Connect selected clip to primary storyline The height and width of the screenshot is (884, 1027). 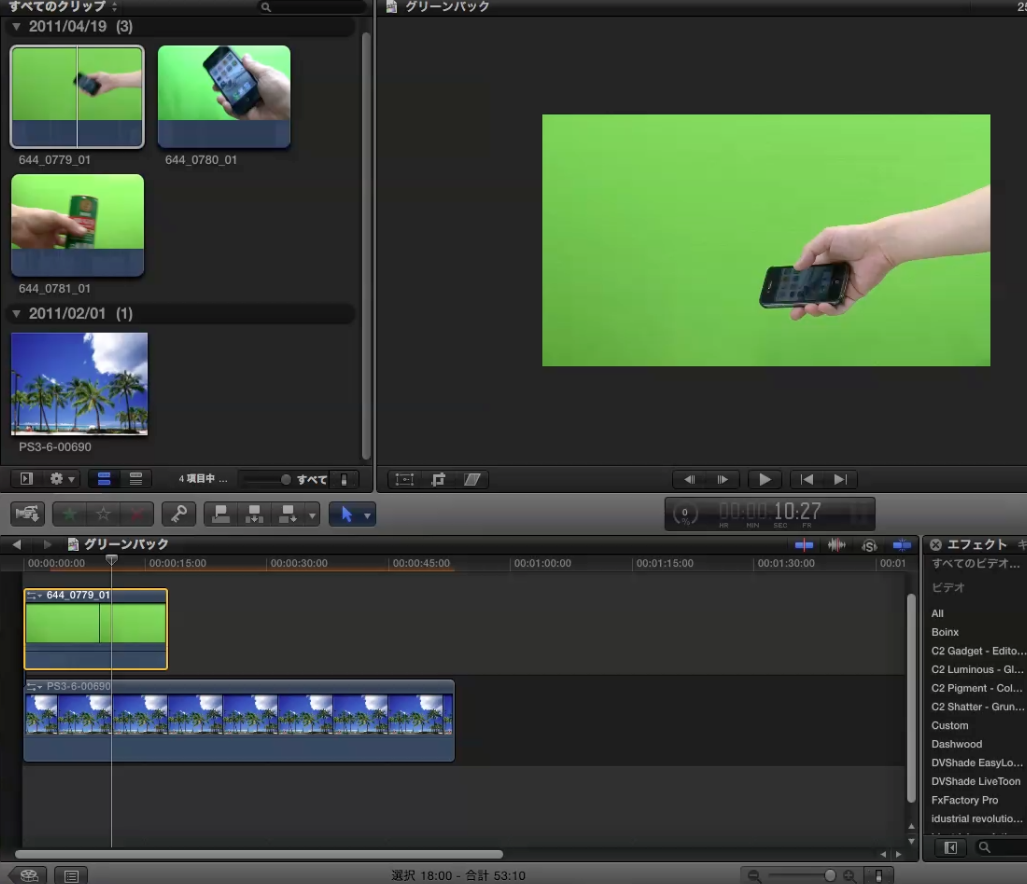[221, 515]
